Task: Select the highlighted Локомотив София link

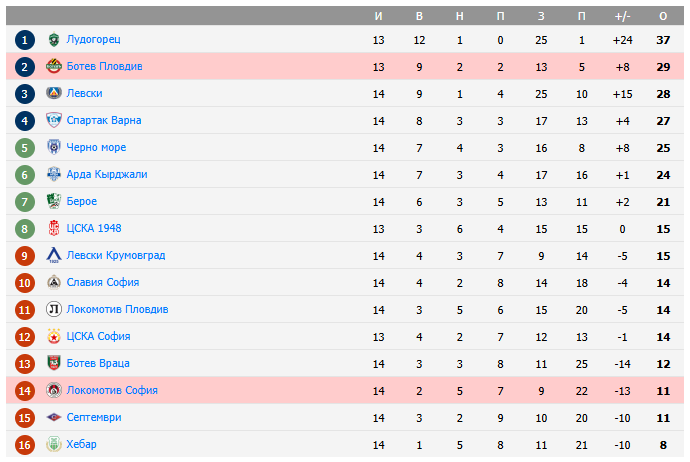Action: [112, 391]
